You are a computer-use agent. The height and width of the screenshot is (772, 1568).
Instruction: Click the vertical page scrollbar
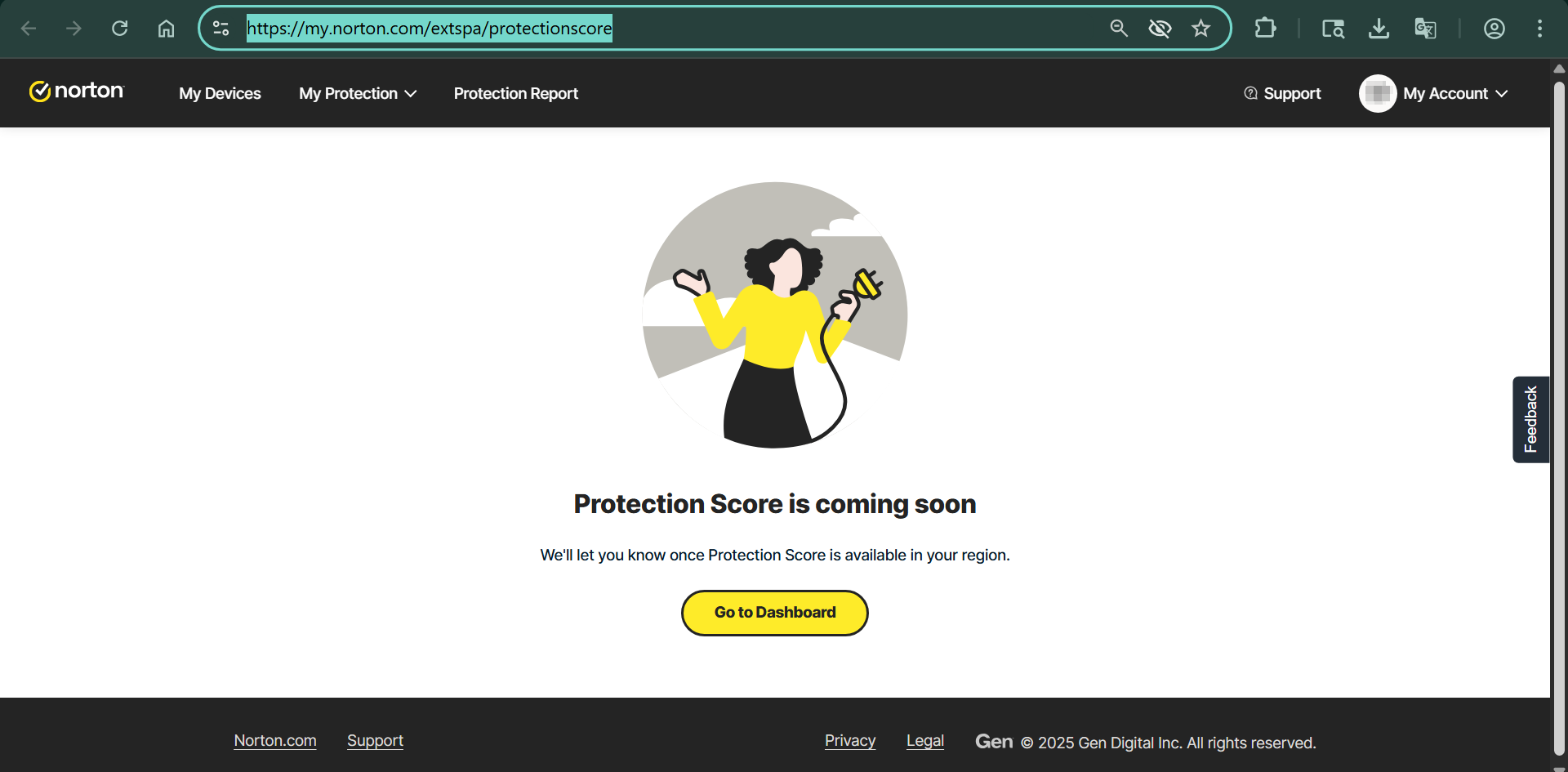(x=1558, y=408)
